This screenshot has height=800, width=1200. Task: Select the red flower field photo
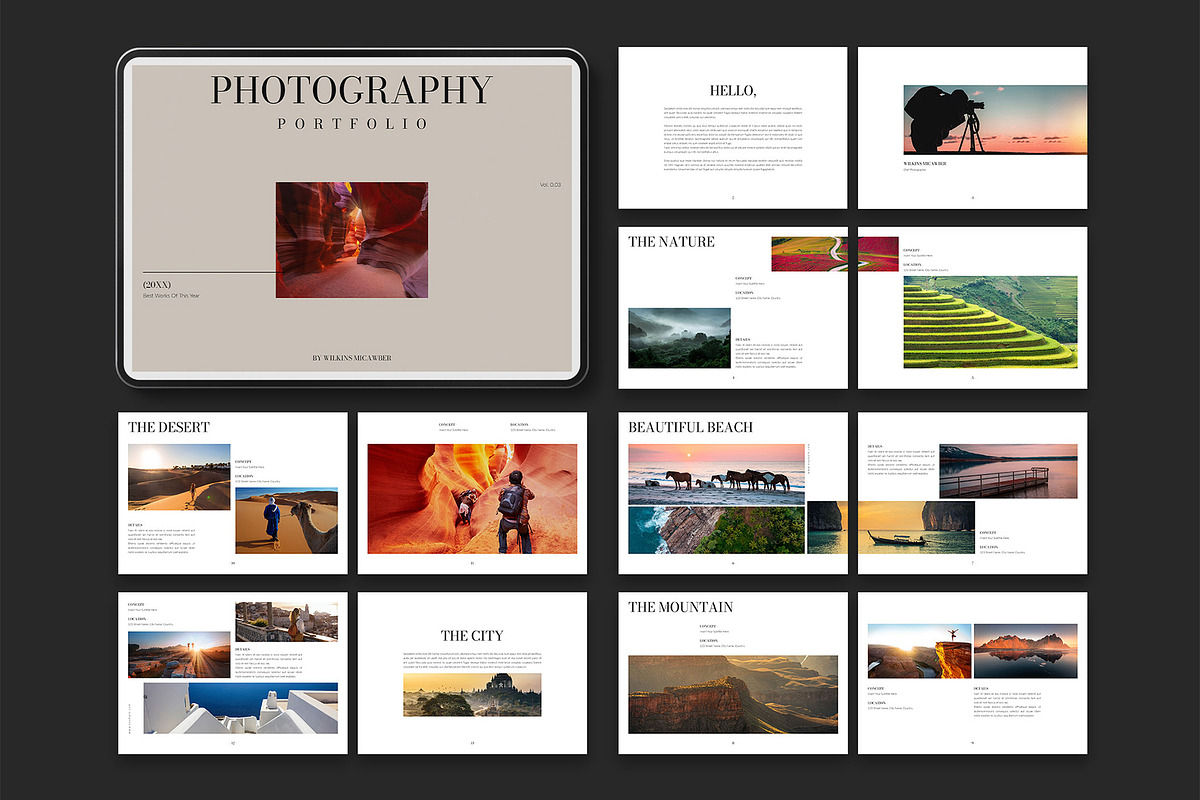click(x=835, y=254)
